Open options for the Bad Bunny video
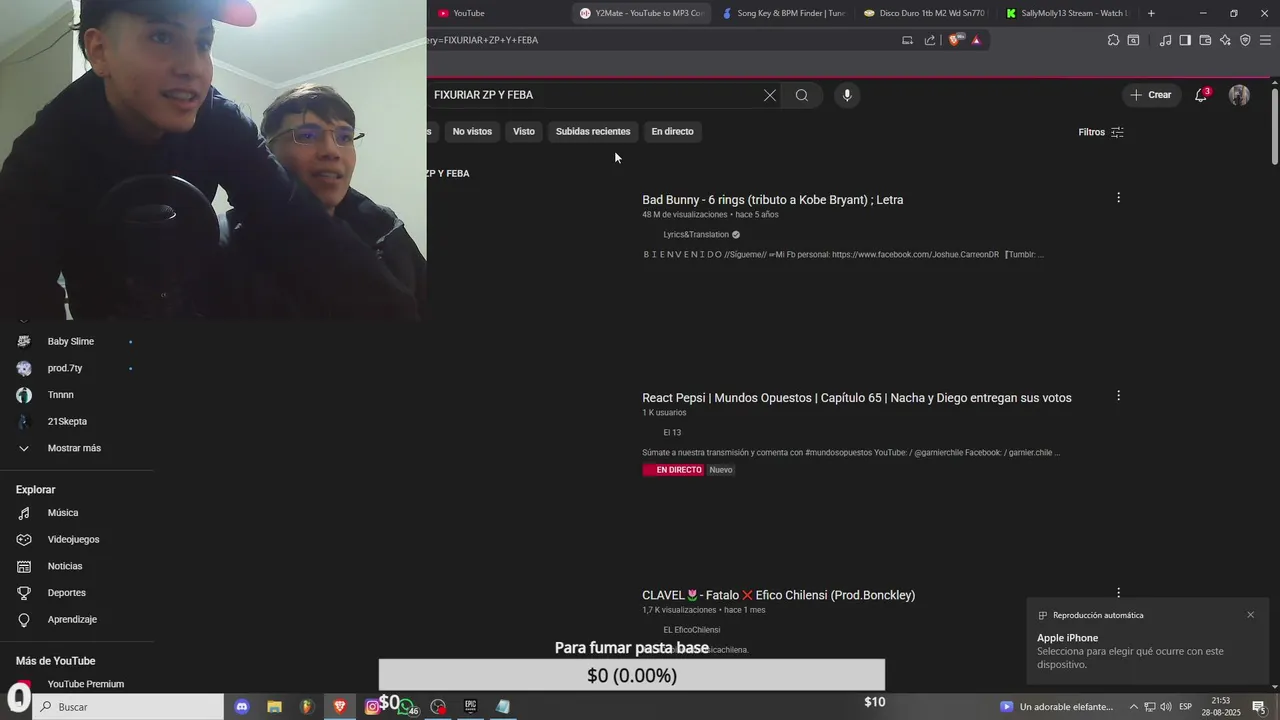The height and width of the screenshot is (720, 1280). click(1118, 198)
